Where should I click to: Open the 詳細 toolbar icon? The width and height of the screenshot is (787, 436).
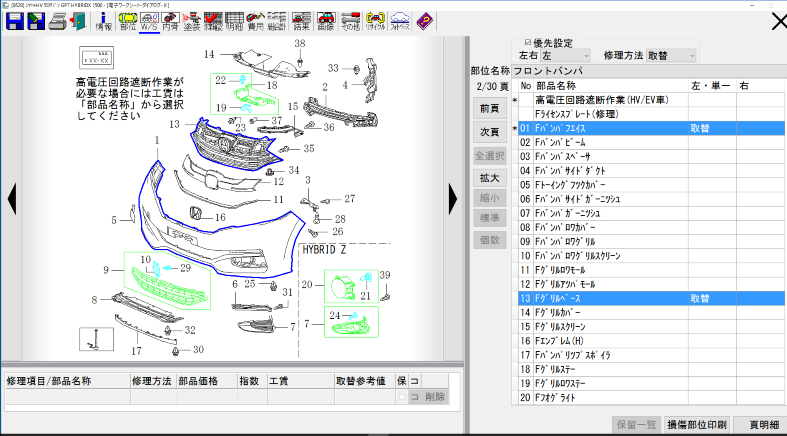point(213,22)
